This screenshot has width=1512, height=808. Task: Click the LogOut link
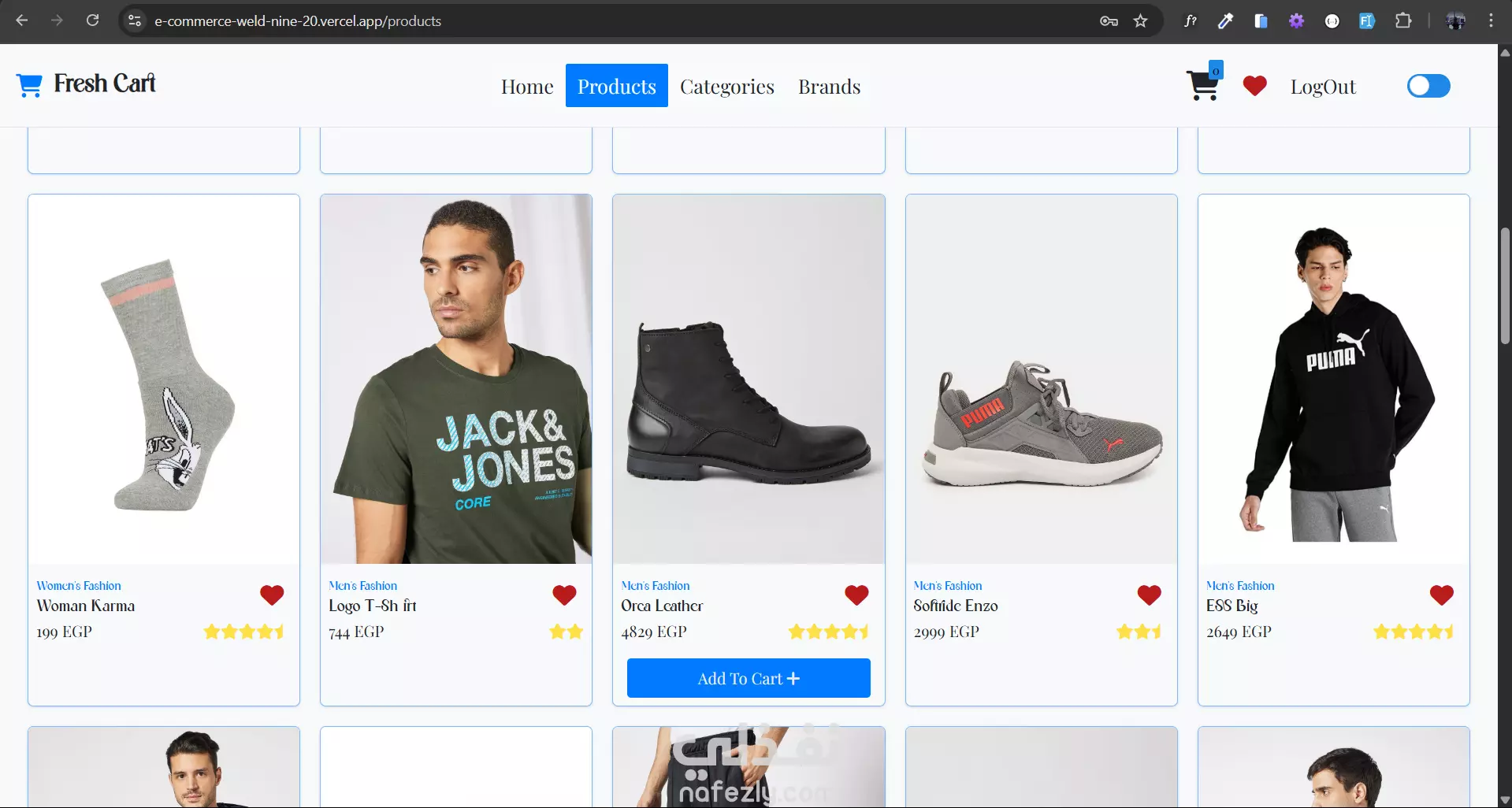tap(1323, 86)
